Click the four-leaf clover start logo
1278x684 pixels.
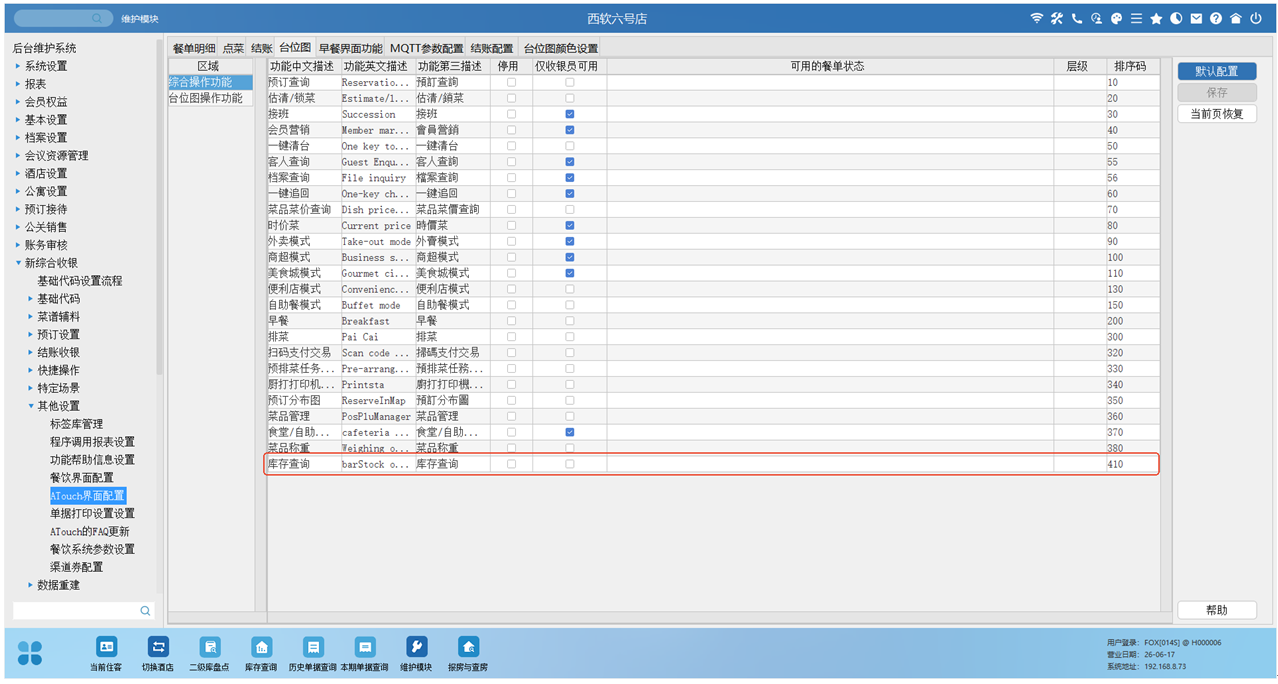pos(30,653)
